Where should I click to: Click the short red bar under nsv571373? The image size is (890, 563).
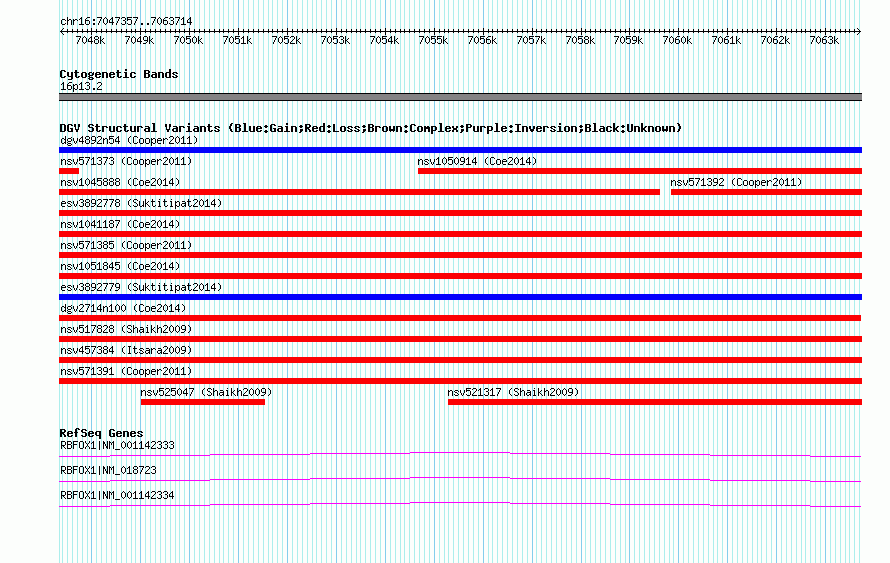click(x=69, y=171)
